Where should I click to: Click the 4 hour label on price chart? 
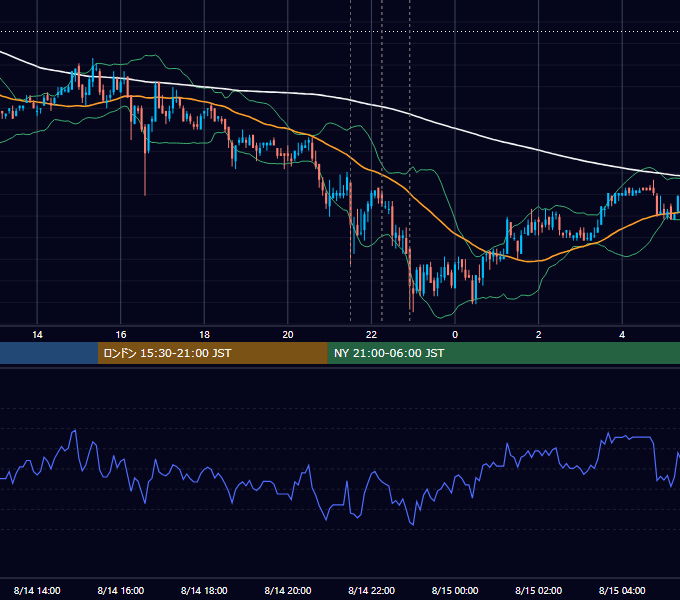point(622,335)
